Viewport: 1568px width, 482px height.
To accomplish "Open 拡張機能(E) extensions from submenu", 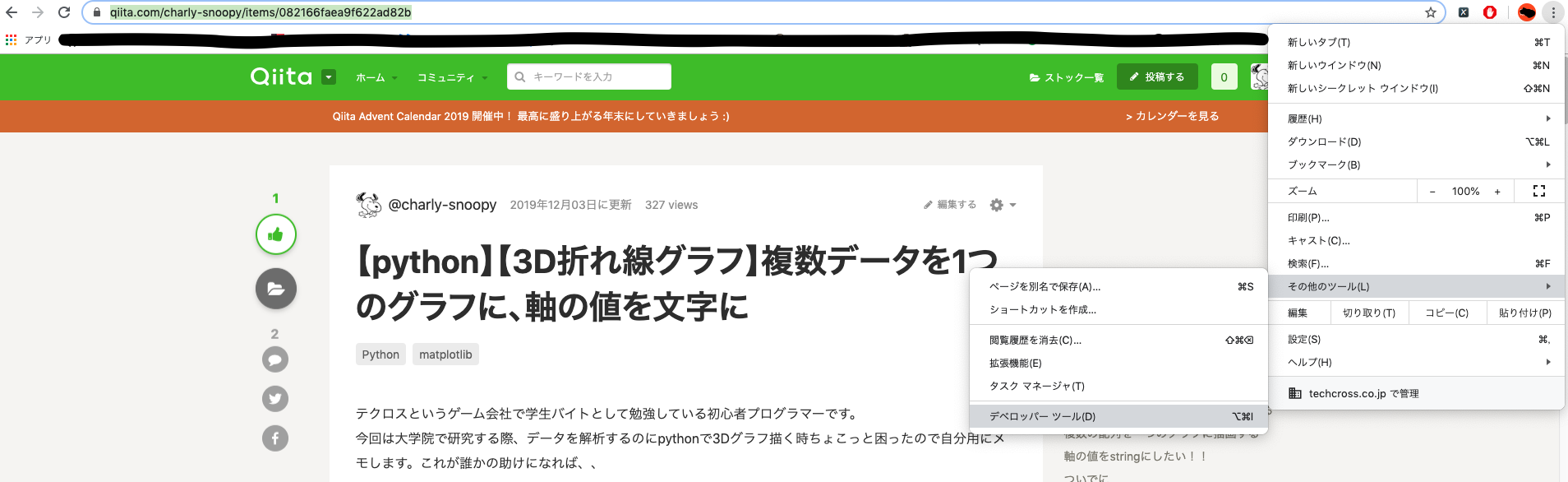I will coord(1118,363).
